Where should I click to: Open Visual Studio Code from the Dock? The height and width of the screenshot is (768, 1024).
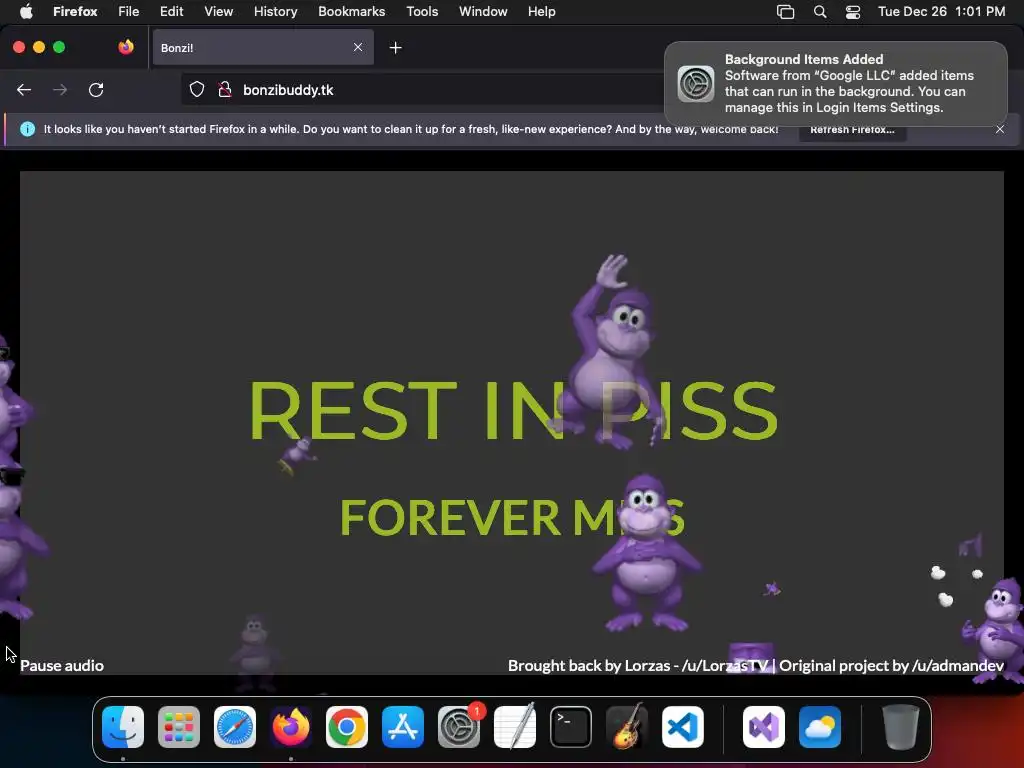pos(682,727)
